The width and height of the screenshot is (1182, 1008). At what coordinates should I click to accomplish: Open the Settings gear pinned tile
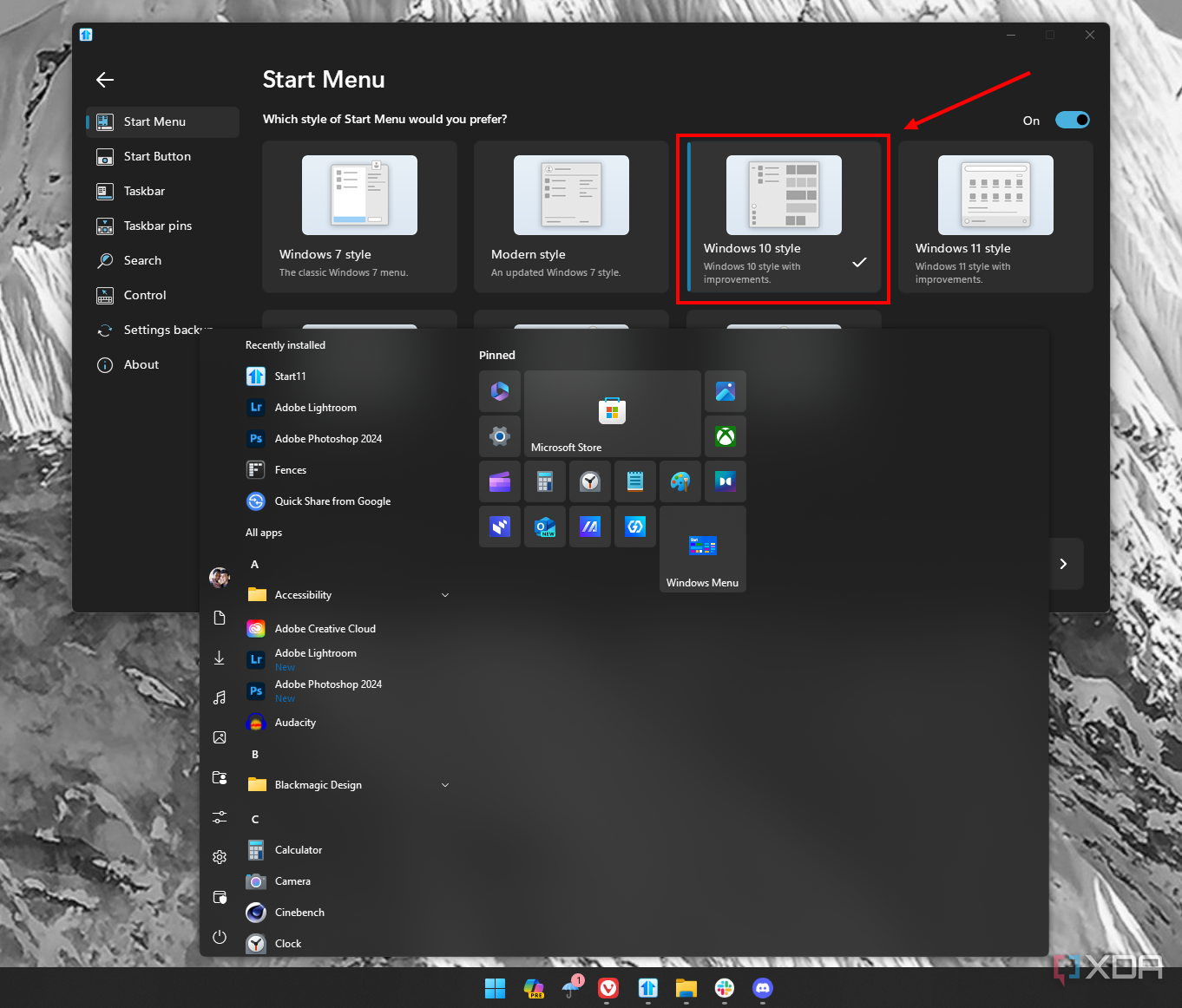tap(500, 436)
